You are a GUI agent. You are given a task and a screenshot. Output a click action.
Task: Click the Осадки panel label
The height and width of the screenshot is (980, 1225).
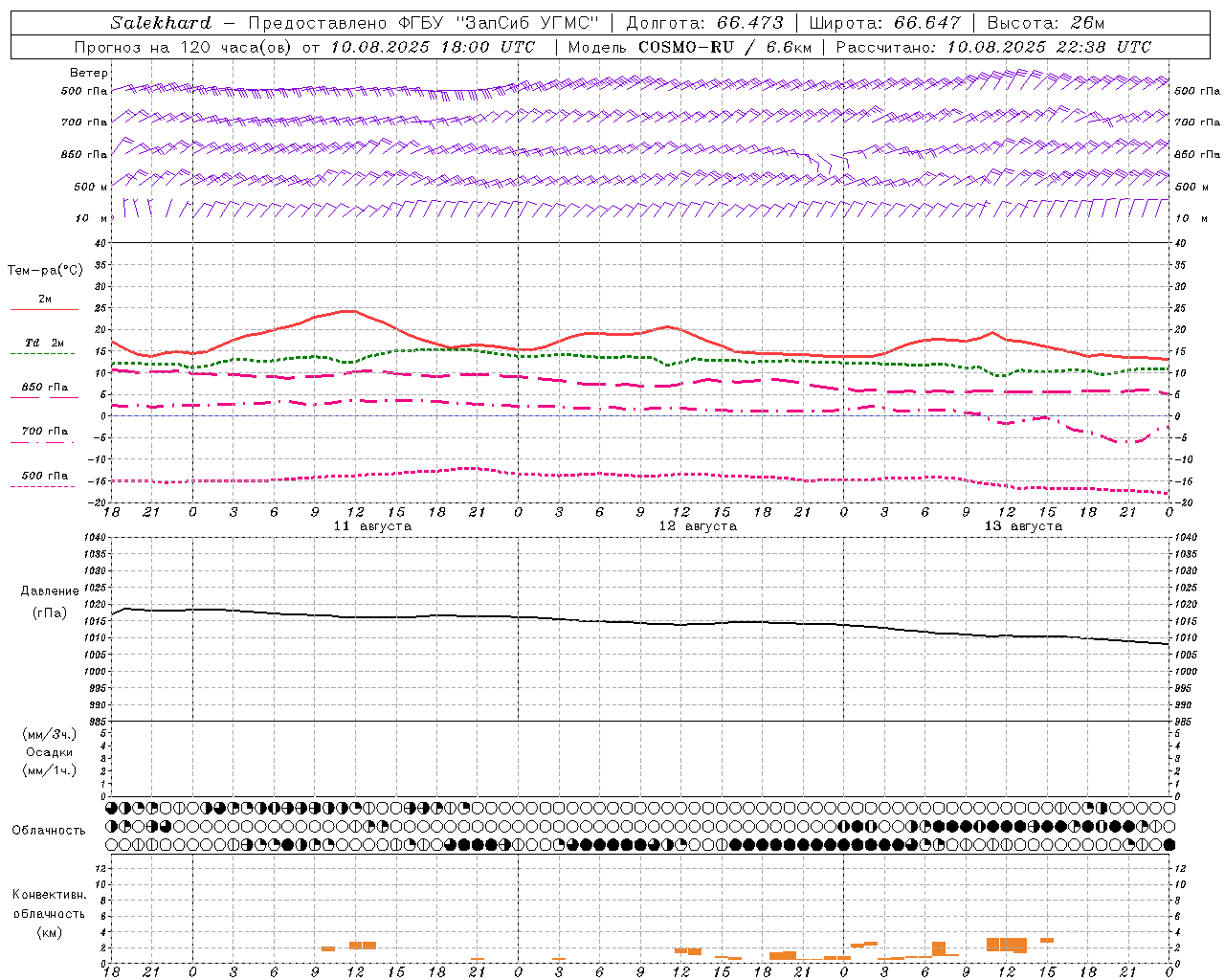[50, 752]
